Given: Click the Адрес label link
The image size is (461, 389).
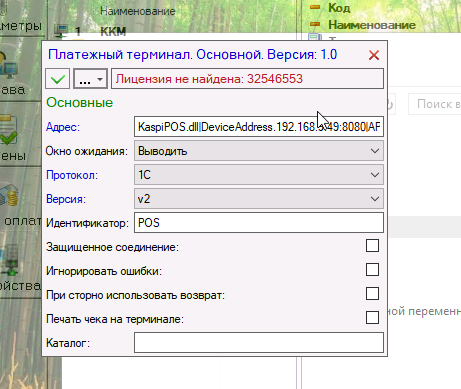Looking at the screenshot, I should (63, 127).
